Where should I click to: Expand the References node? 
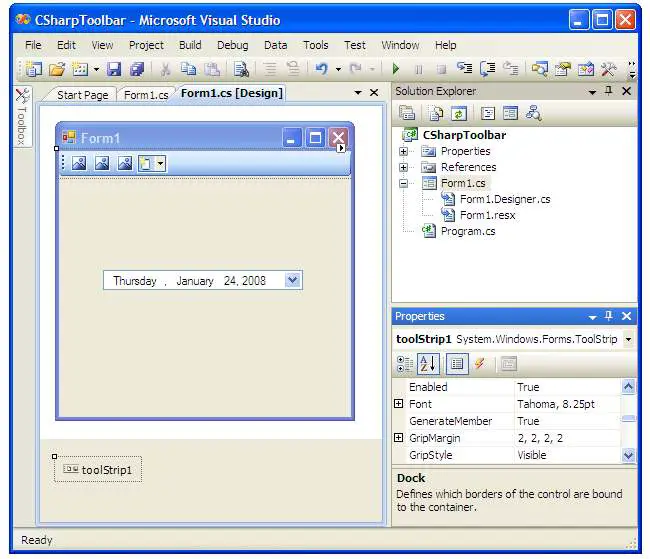(404, 167)
